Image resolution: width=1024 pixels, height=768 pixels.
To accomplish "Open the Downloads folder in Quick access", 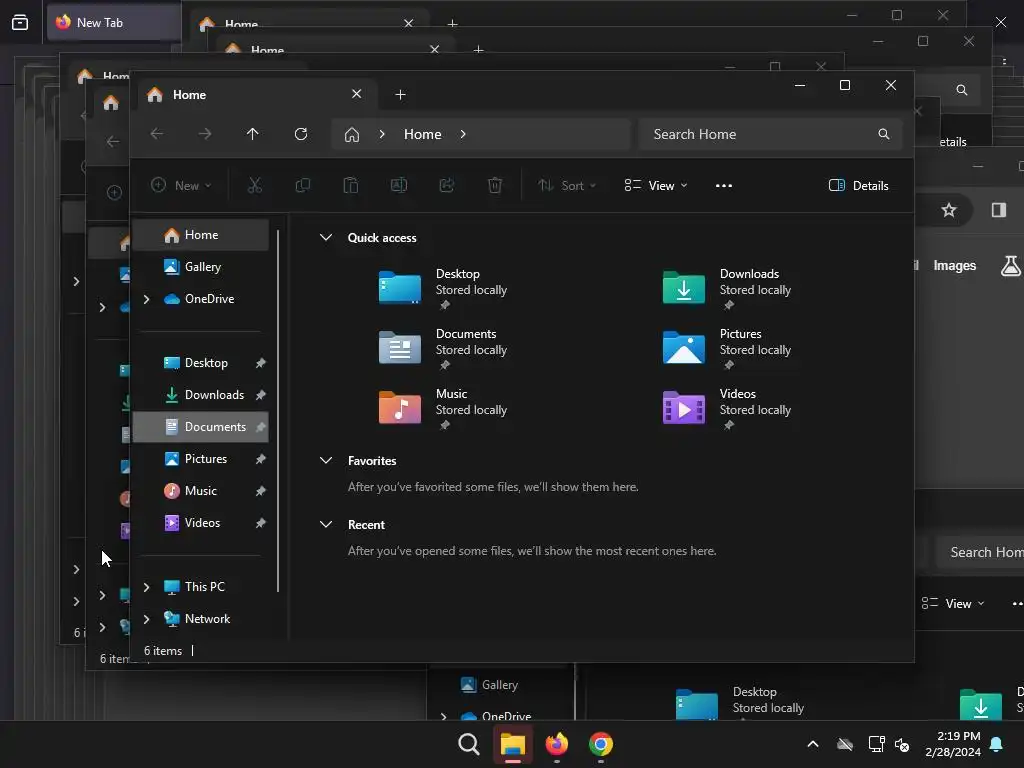I will click(x=726, y=288).
